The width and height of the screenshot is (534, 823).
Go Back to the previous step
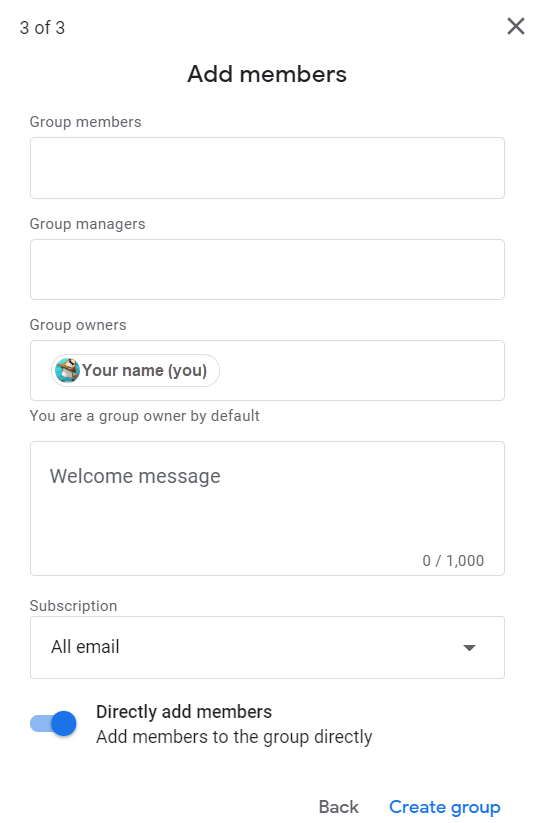(x=339, y=806)
